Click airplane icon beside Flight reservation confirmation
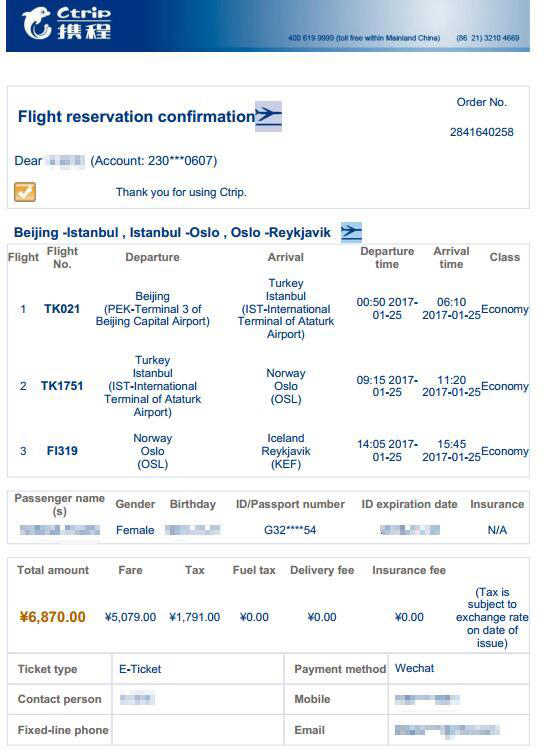 coord(268,116)
